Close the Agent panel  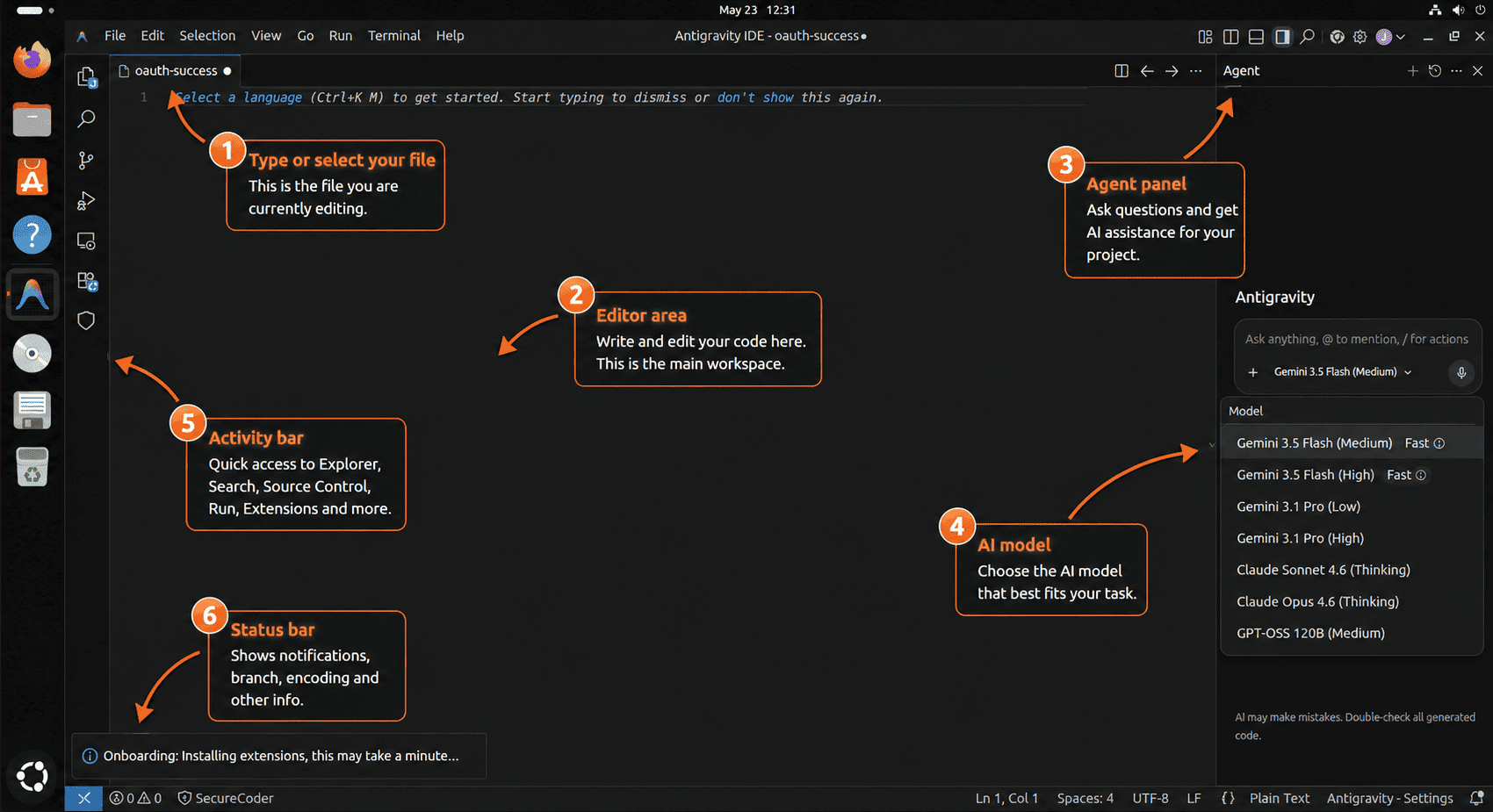[1478, 70]
